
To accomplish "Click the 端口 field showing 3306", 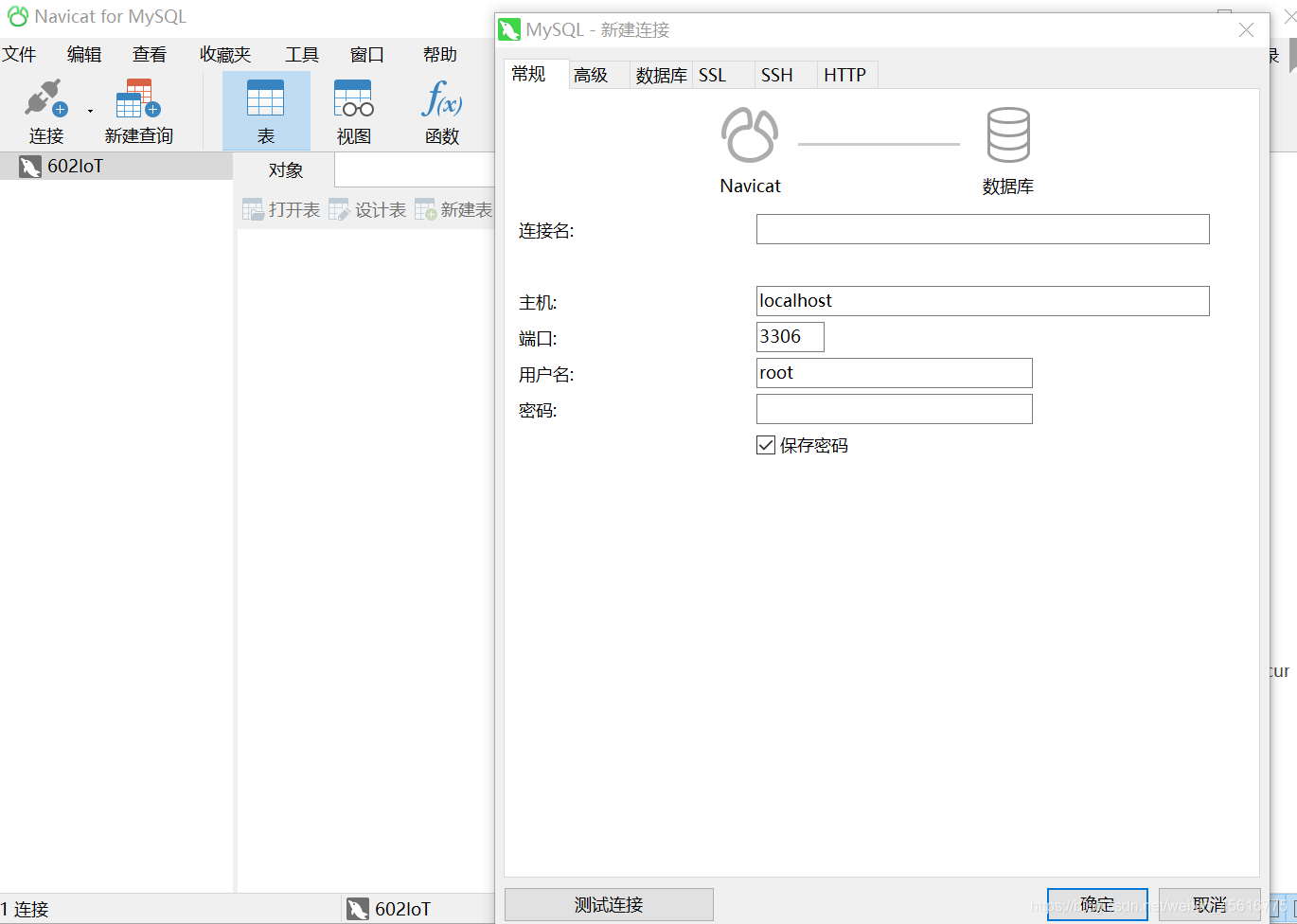I will coord(791,337).
